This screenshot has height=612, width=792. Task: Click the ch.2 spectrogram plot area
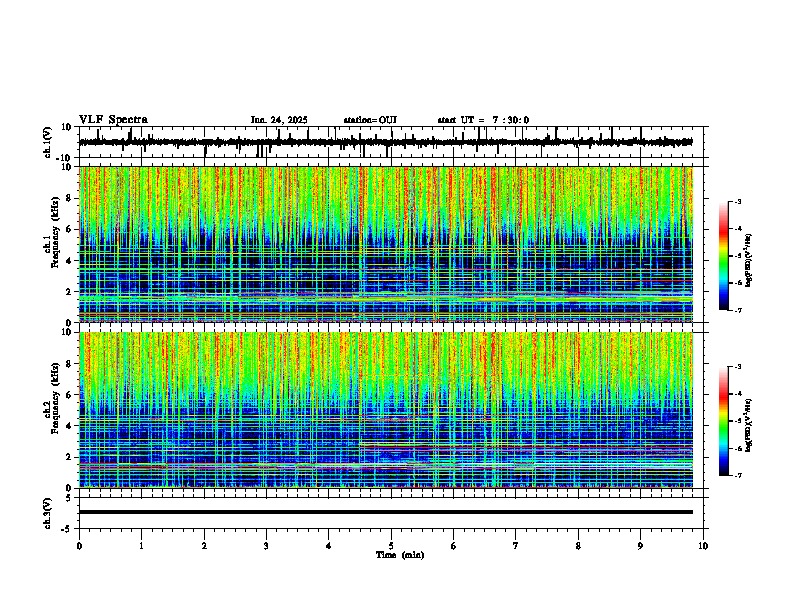[x=386, y=410]
